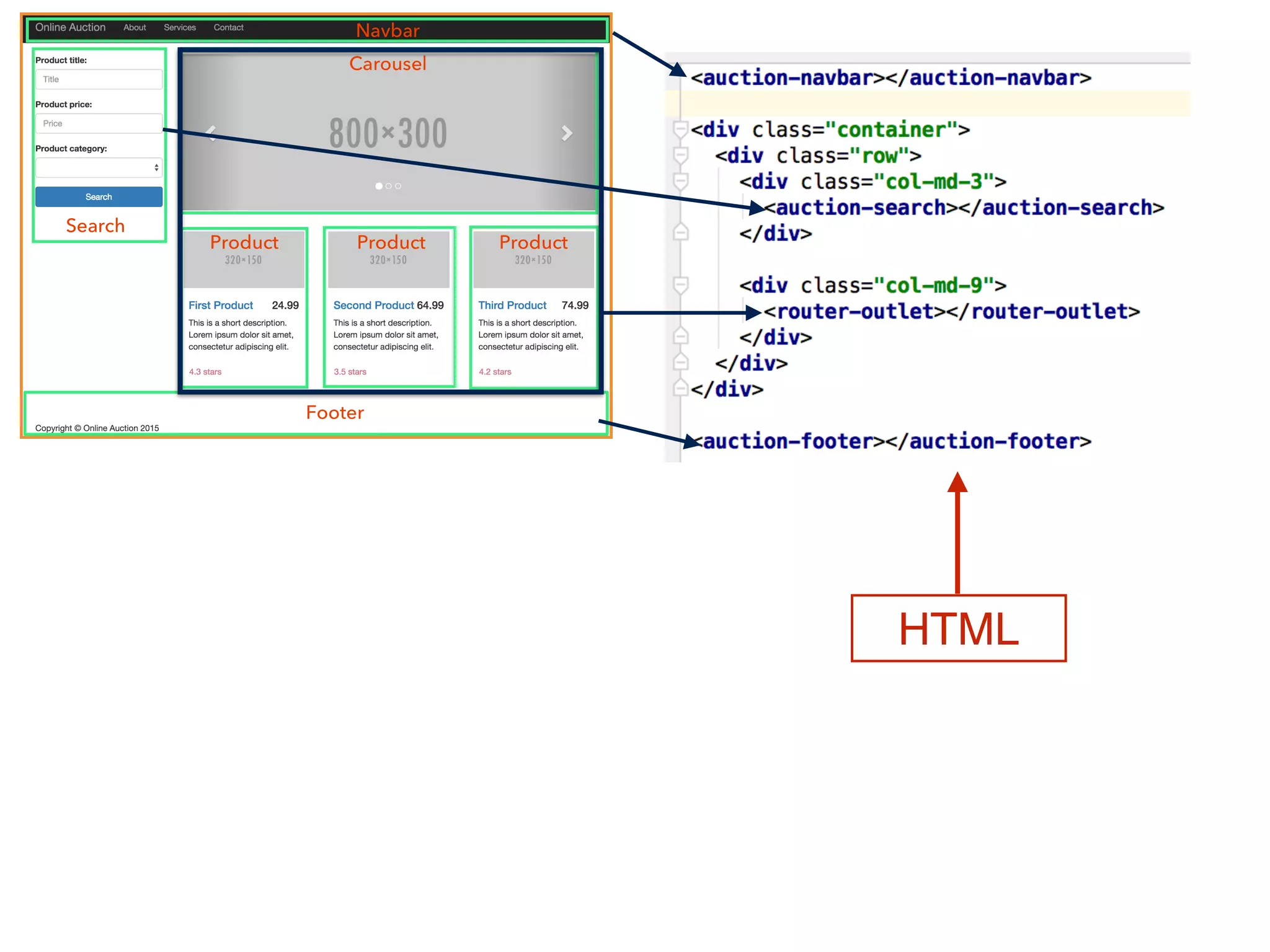Click the Product title input field
Viewport: 1270px width, 952px height.
pyautogui.click(x=99, y=79)
